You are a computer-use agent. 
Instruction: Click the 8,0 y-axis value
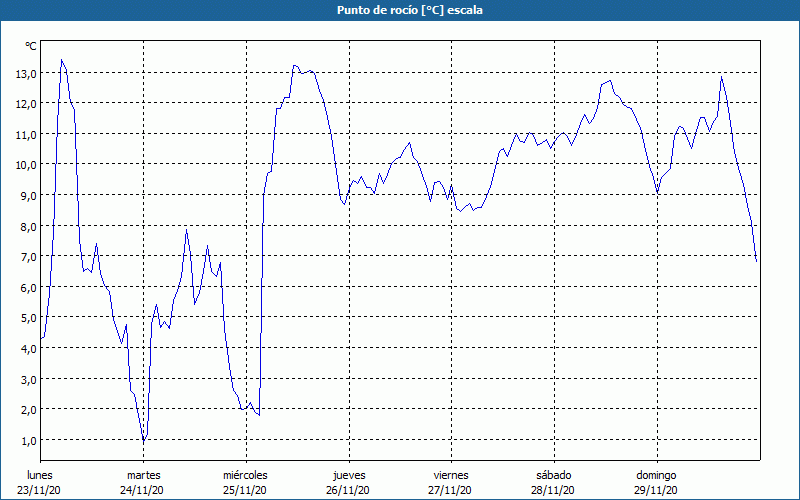(x=29, y=227)
